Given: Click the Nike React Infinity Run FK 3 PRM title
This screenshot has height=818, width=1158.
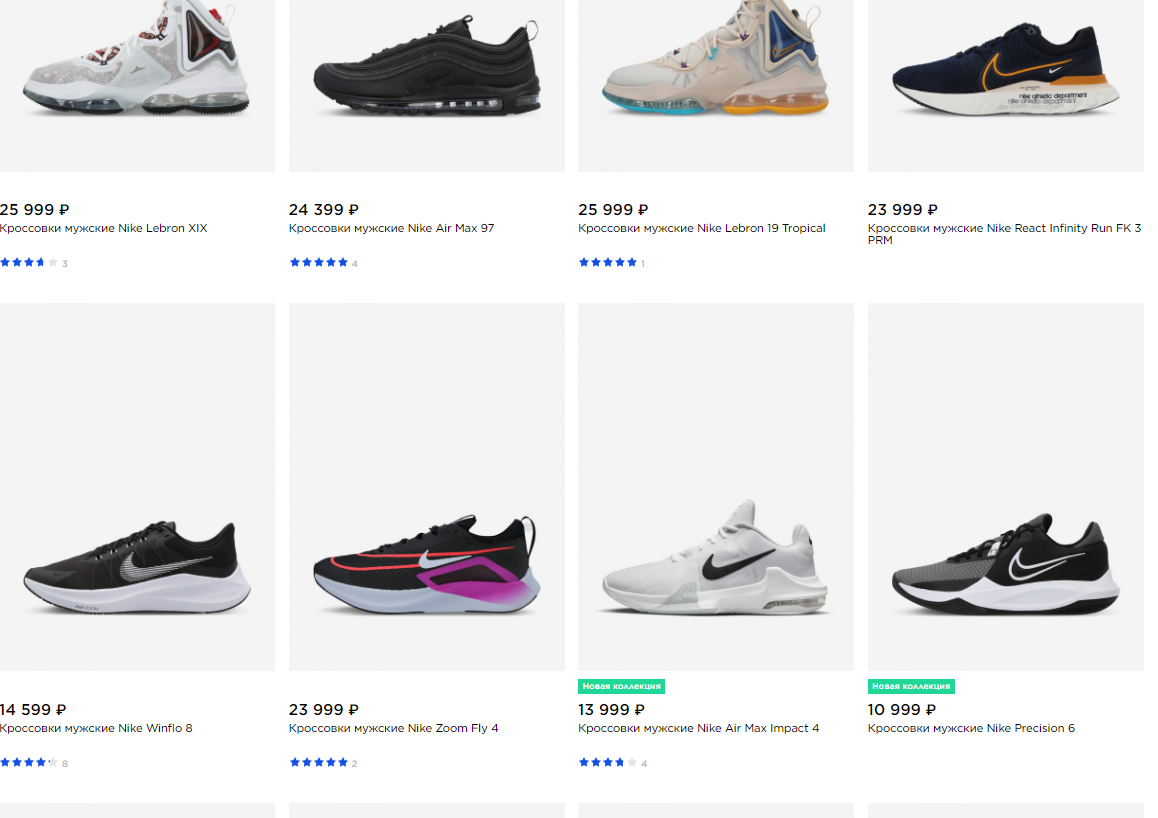Looking at the screenshot, I should 1004,234.
